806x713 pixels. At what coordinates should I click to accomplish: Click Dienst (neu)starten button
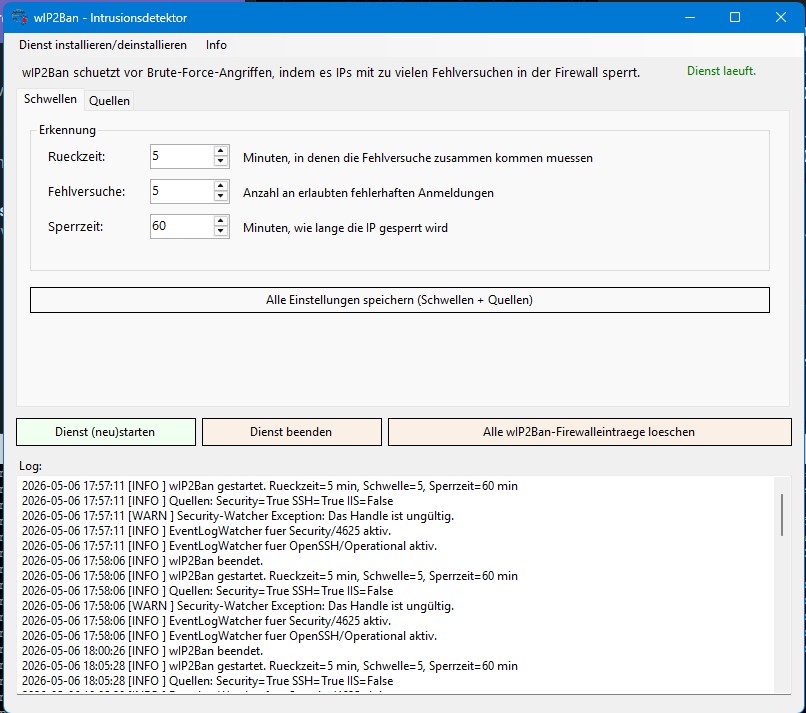point(106,432)
